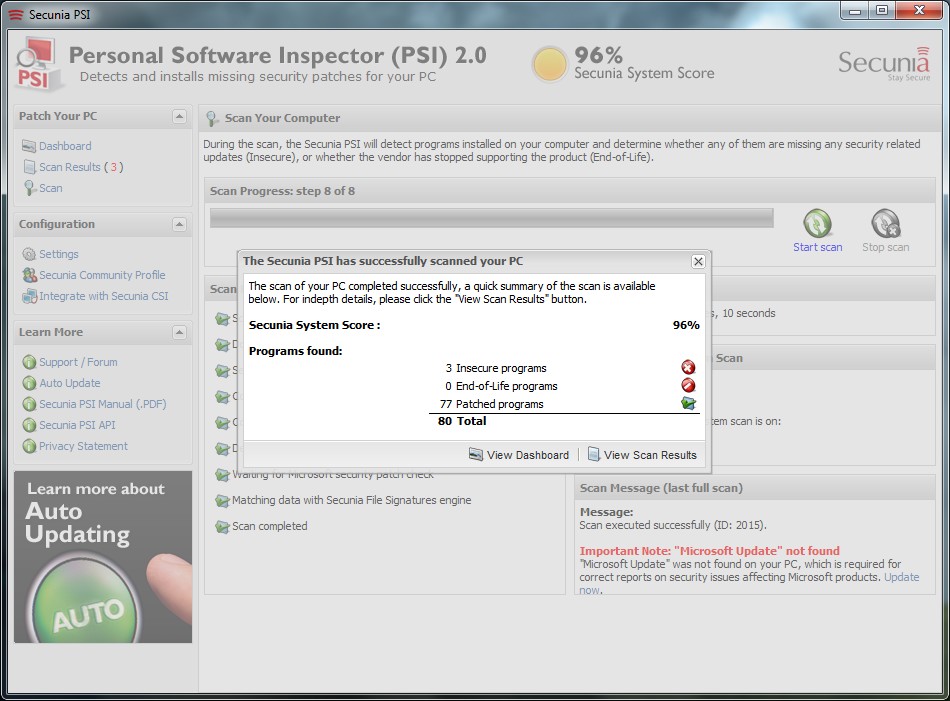The image size is (950, 701).
Task: Minimize the Secunia PSI window
Action: (x=854, y=10)
